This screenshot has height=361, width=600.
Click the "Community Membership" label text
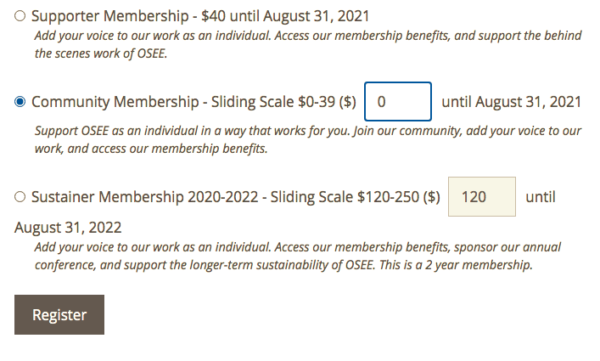coord(115,102)
